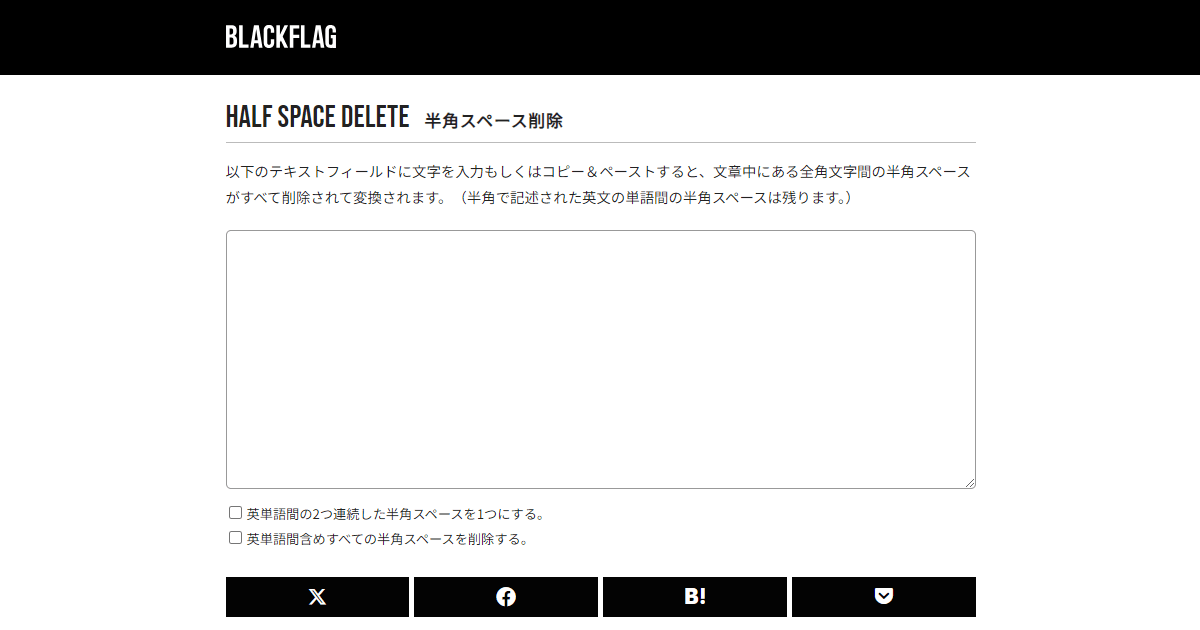Grab the textarea resize handle corner
Screen dimensions: 1200x630
(x=969, y=482)
